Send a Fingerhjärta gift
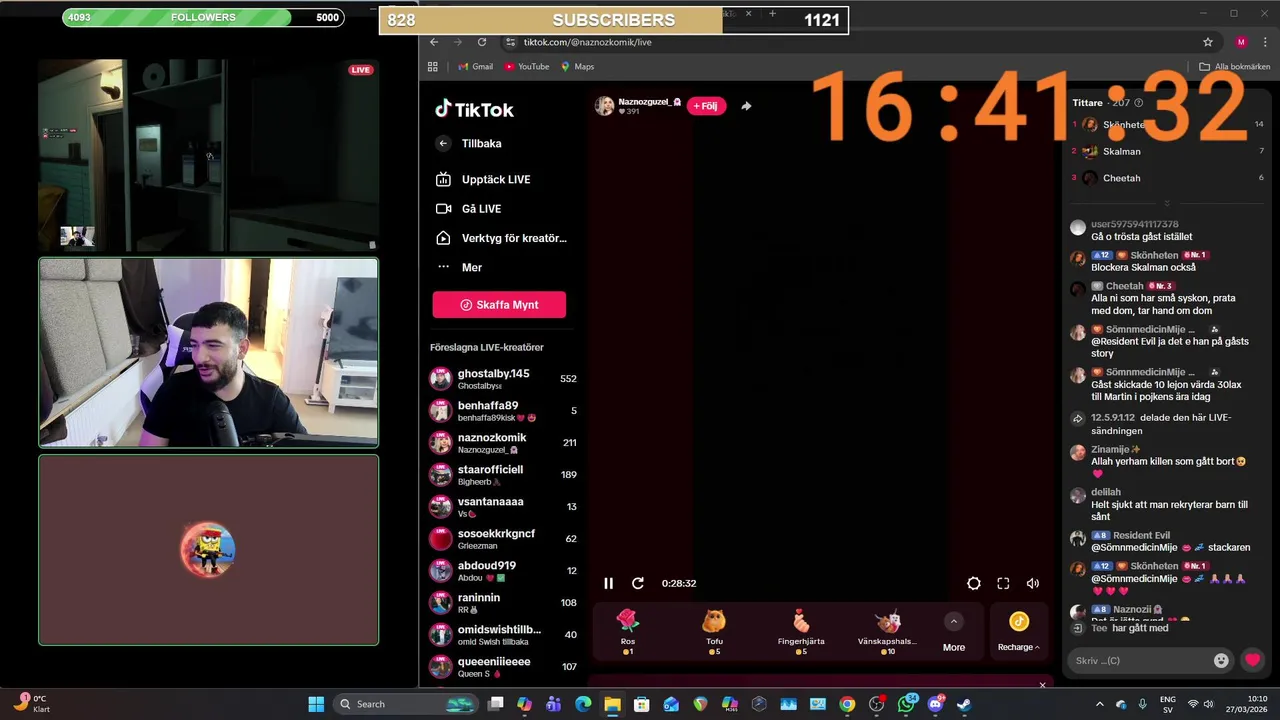This screenshot has height=720, width=1280. pos(800,631)
